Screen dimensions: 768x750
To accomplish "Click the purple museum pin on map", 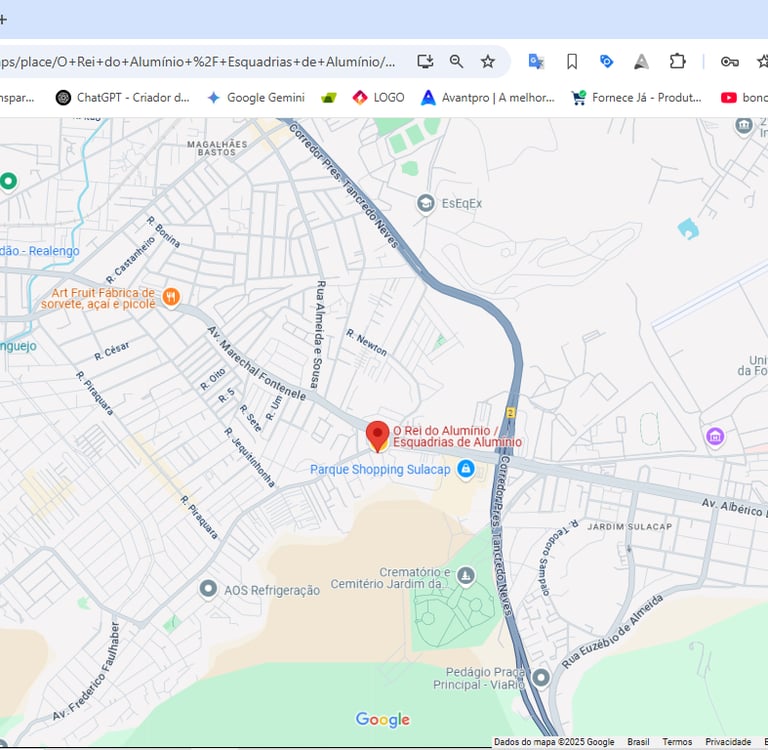I will (x=715, y=436).
